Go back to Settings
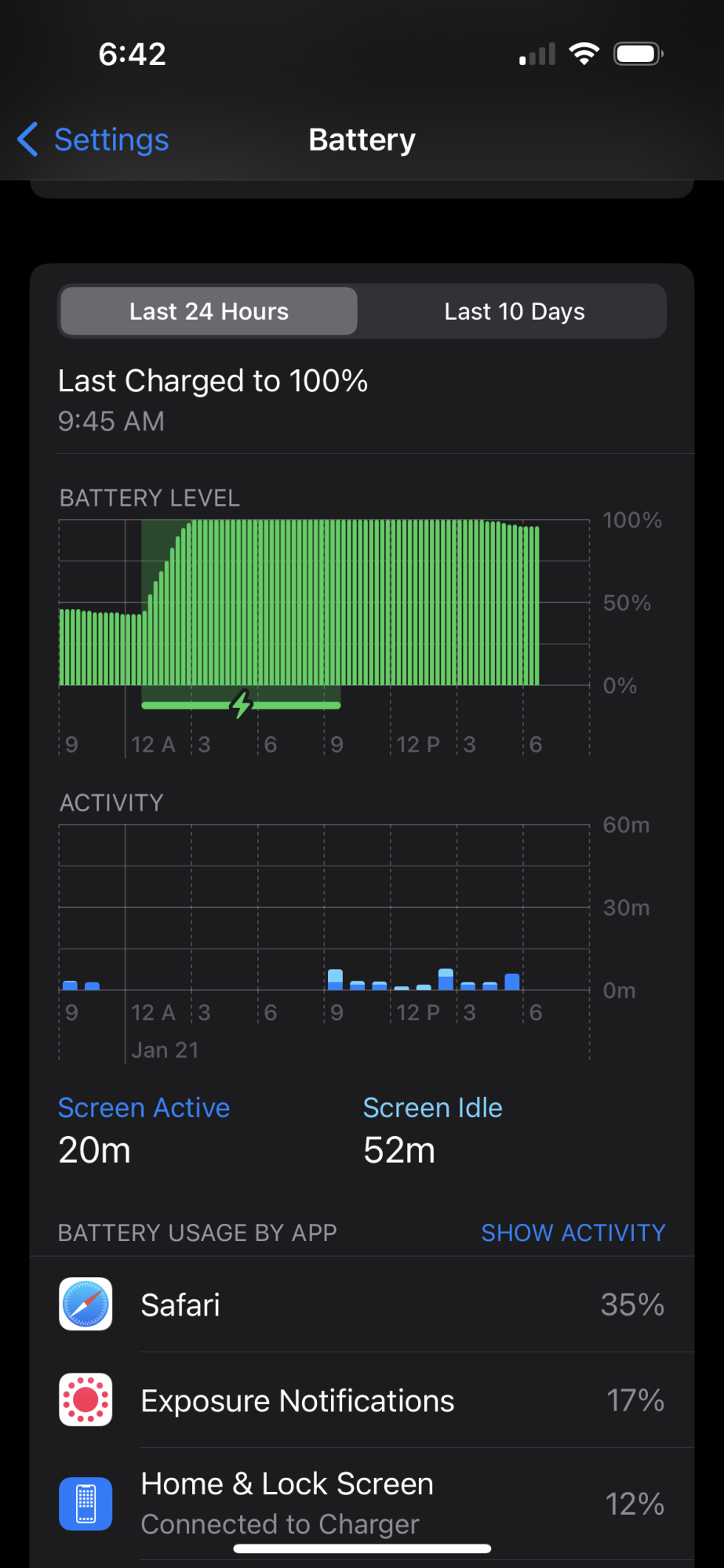 93,140
